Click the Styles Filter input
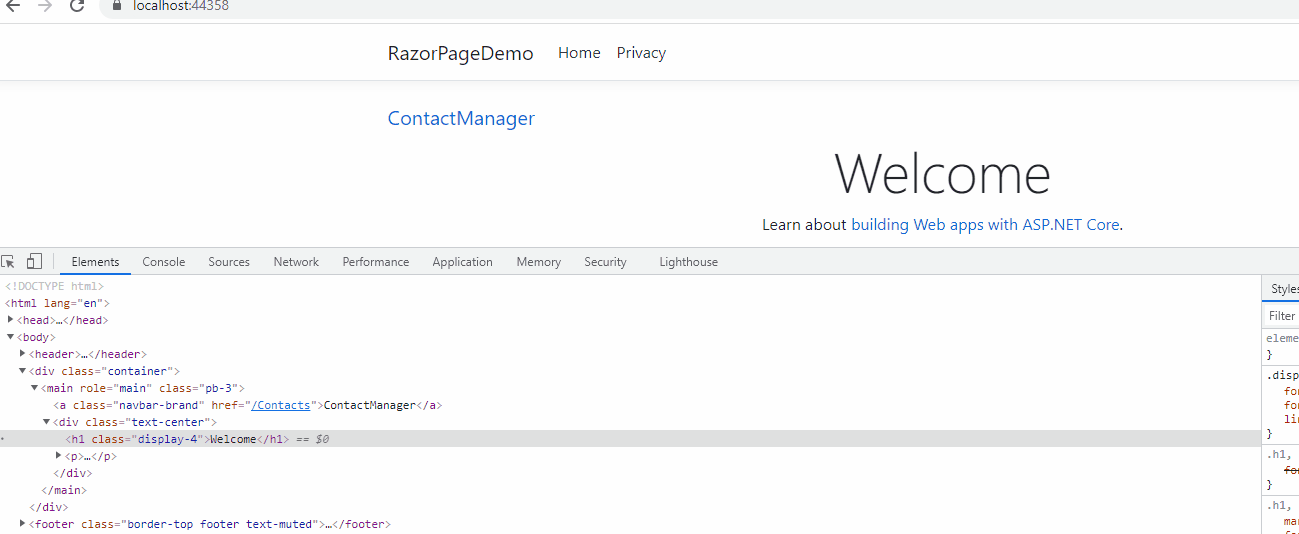The image size is (1299, 534). click(x=1283, y=316)
